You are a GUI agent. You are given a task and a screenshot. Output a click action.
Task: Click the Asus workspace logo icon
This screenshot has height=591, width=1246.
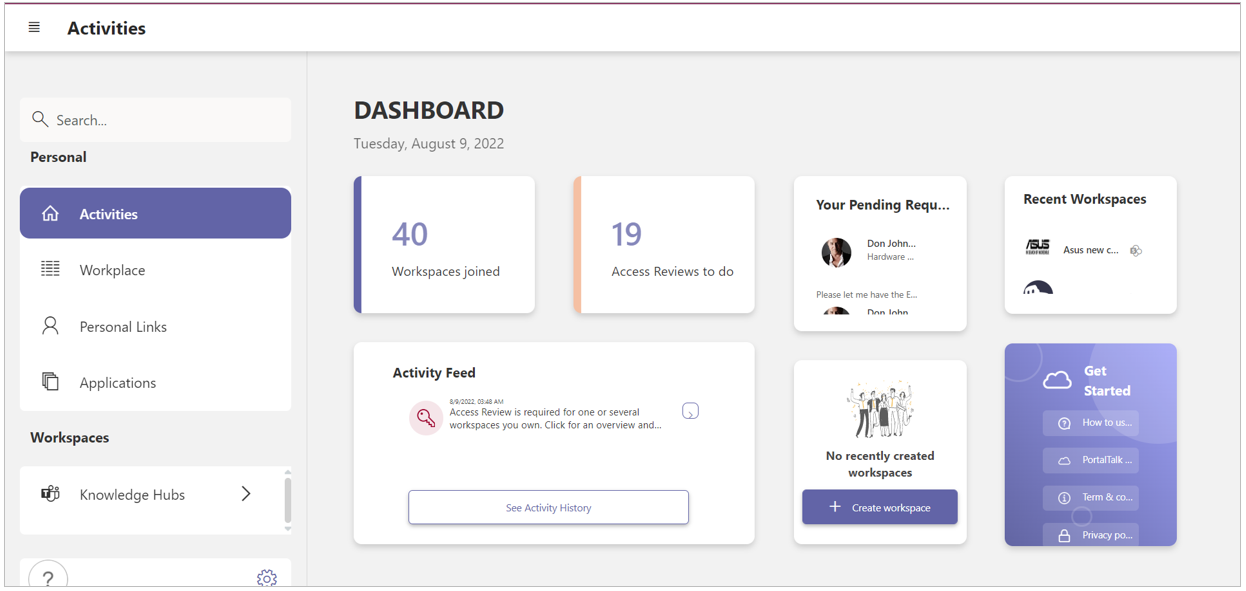1038,247
